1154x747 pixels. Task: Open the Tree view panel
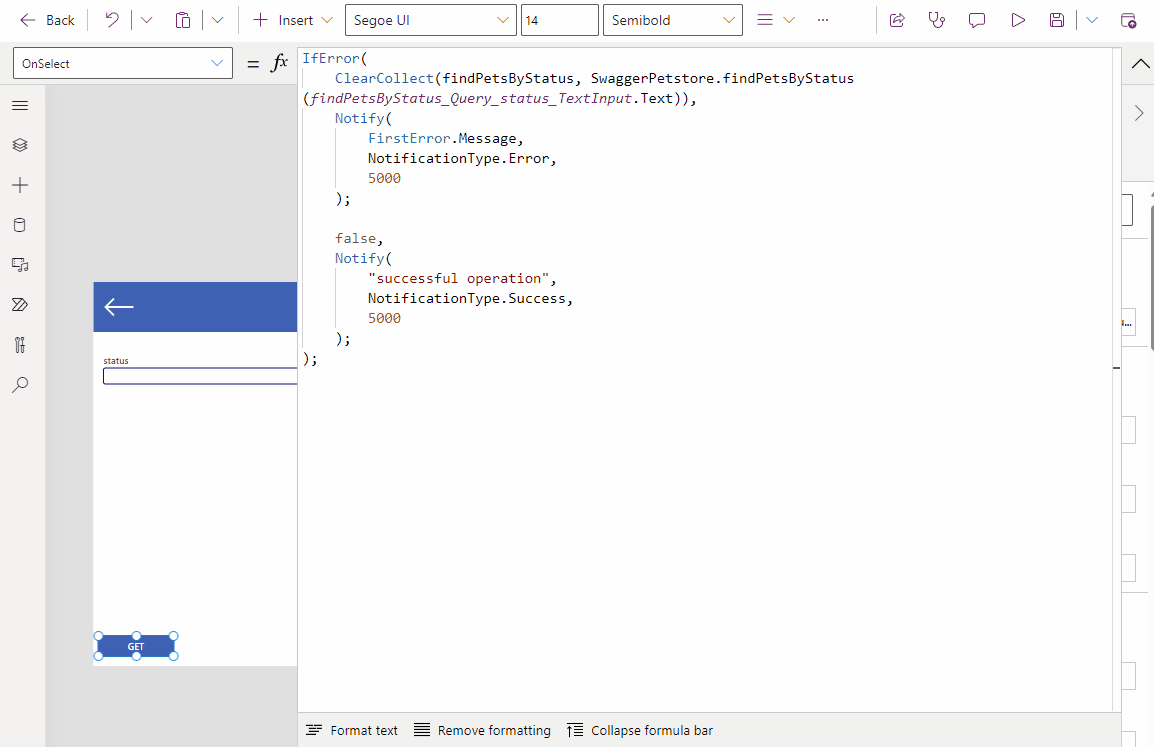(20, 145)
